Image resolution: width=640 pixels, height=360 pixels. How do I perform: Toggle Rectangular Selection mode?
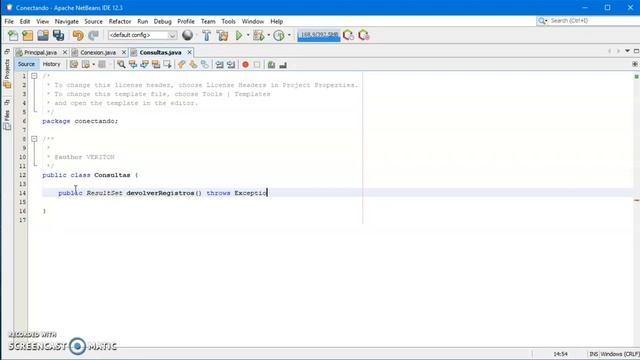point(167,64)
